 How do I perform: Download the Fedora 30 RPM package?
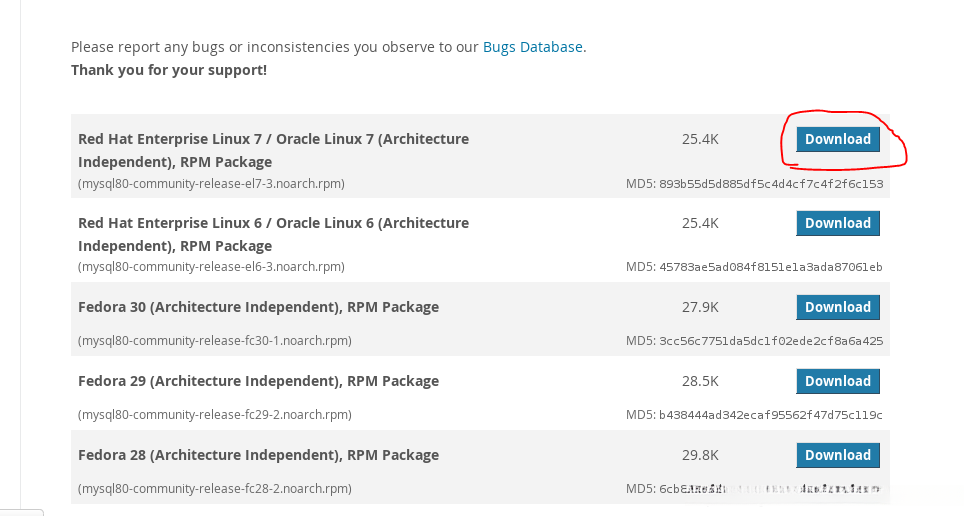837,307
